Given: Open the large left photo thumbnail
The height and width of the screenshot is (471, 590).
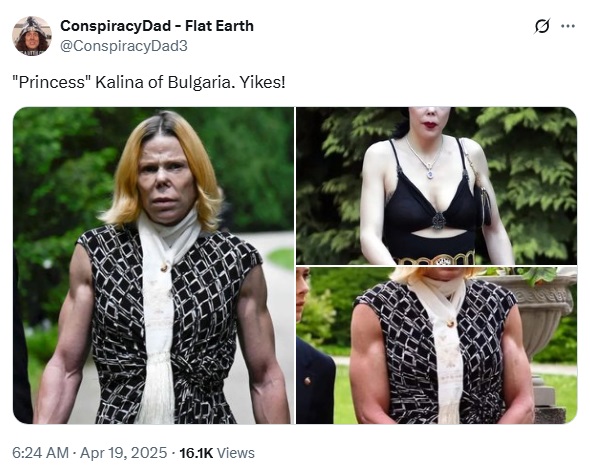Looking at the screenshot, I should (153, 265).
